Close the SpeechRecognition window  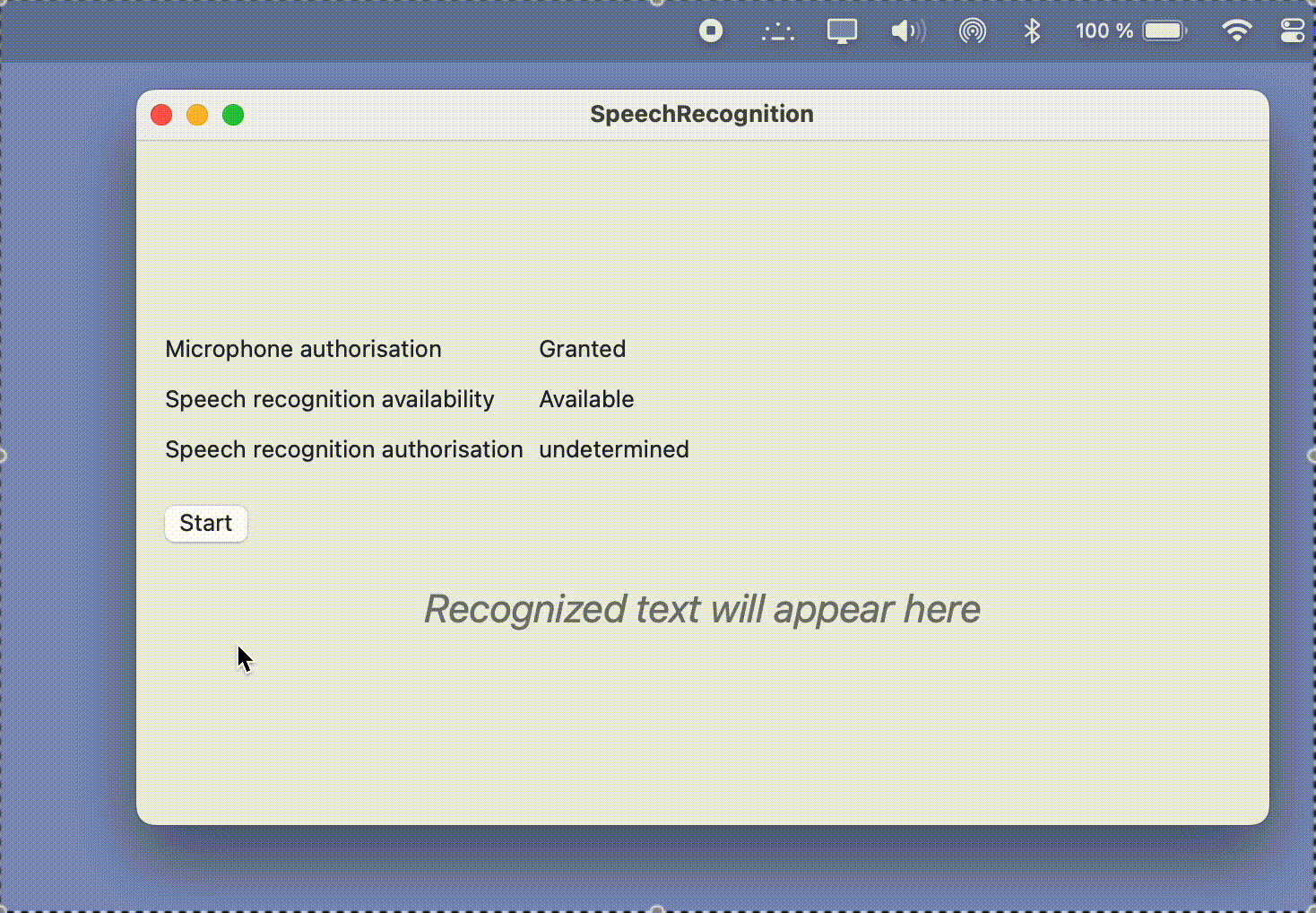[161, 115]
